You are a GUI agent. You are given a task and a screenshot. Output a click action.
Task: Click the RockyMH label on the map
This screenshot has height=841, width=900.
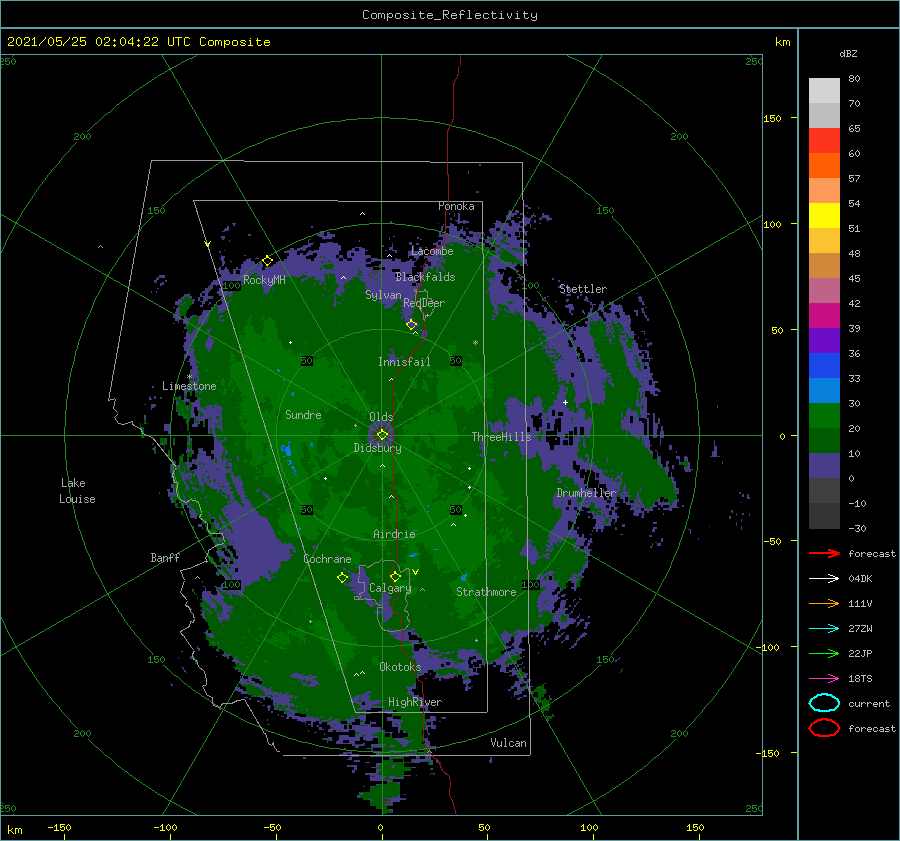264,280
